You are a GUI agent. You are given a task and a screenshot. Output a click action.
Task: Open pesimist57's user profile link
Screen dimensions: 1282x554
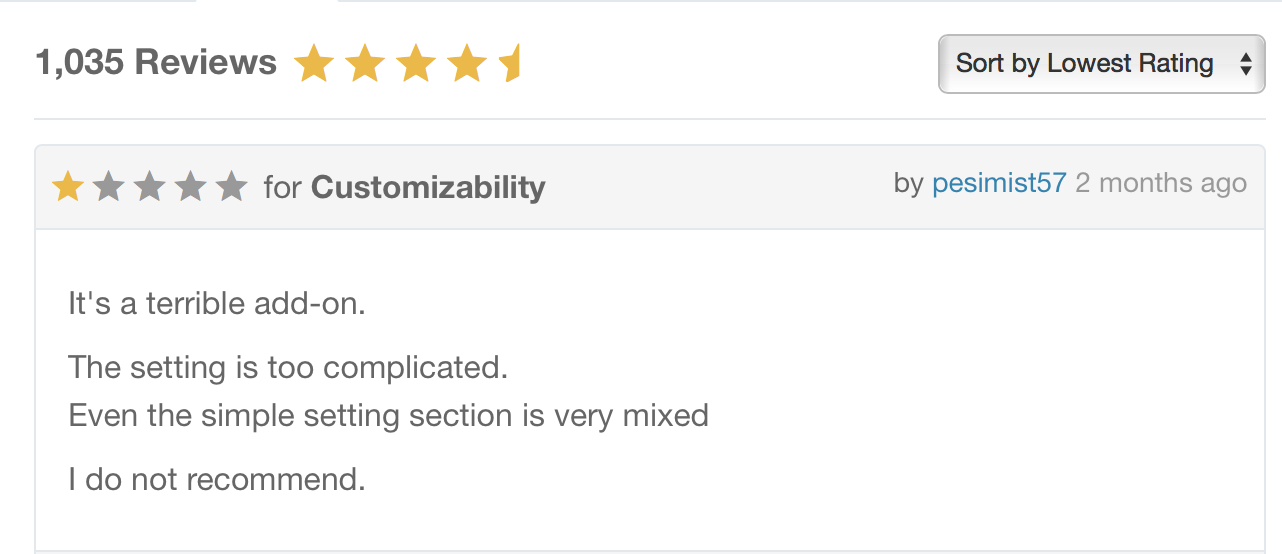[999, 183]
